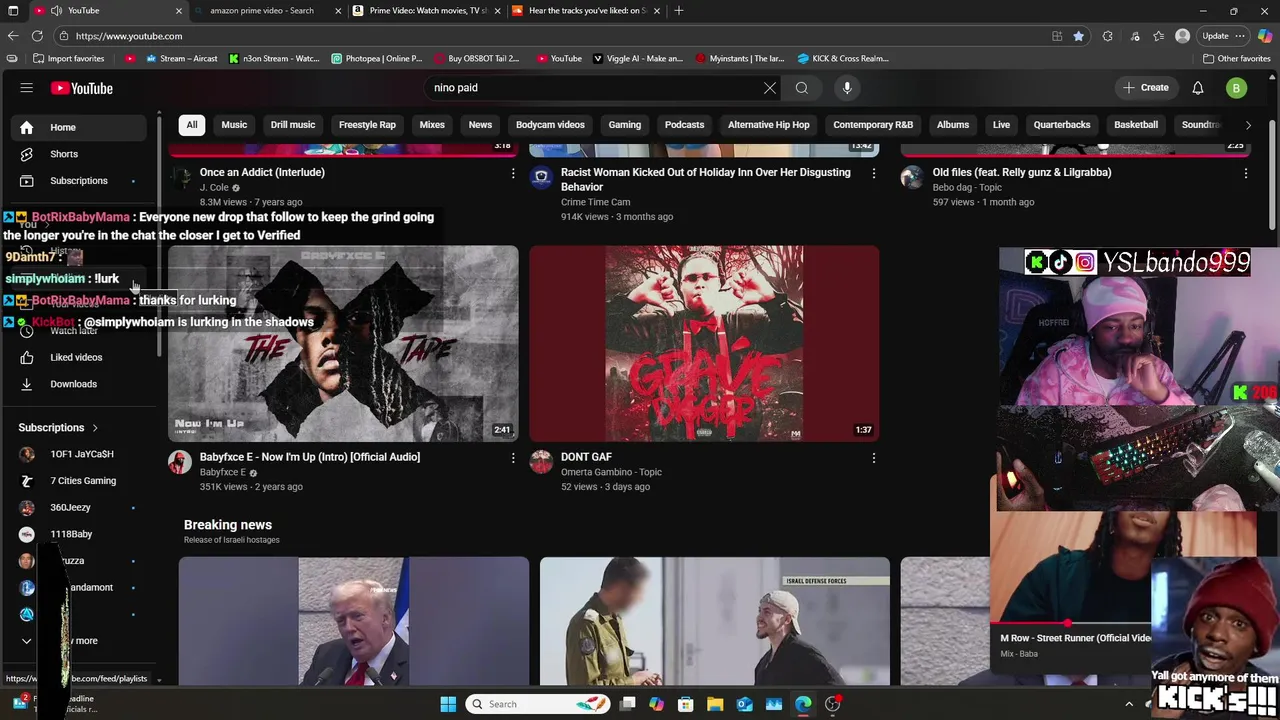Select the Contemporary R&B chip

click(x=873, y=125)
